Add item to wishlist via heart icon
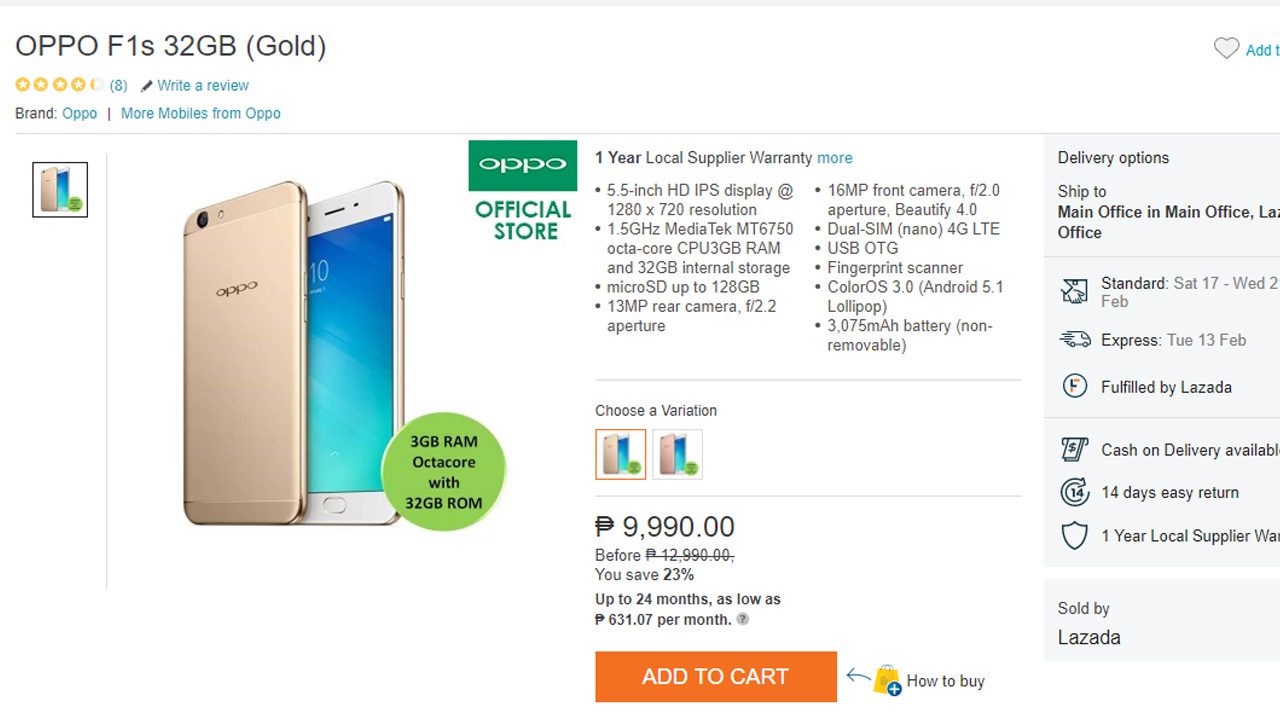This screenshot has height=720, width=1280. pos(1227,48)
